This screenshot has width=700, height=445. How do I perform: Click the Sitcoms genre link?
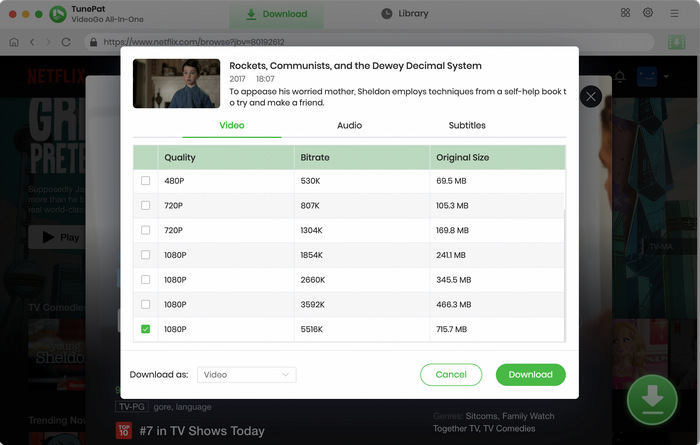(x=481, y=416)
